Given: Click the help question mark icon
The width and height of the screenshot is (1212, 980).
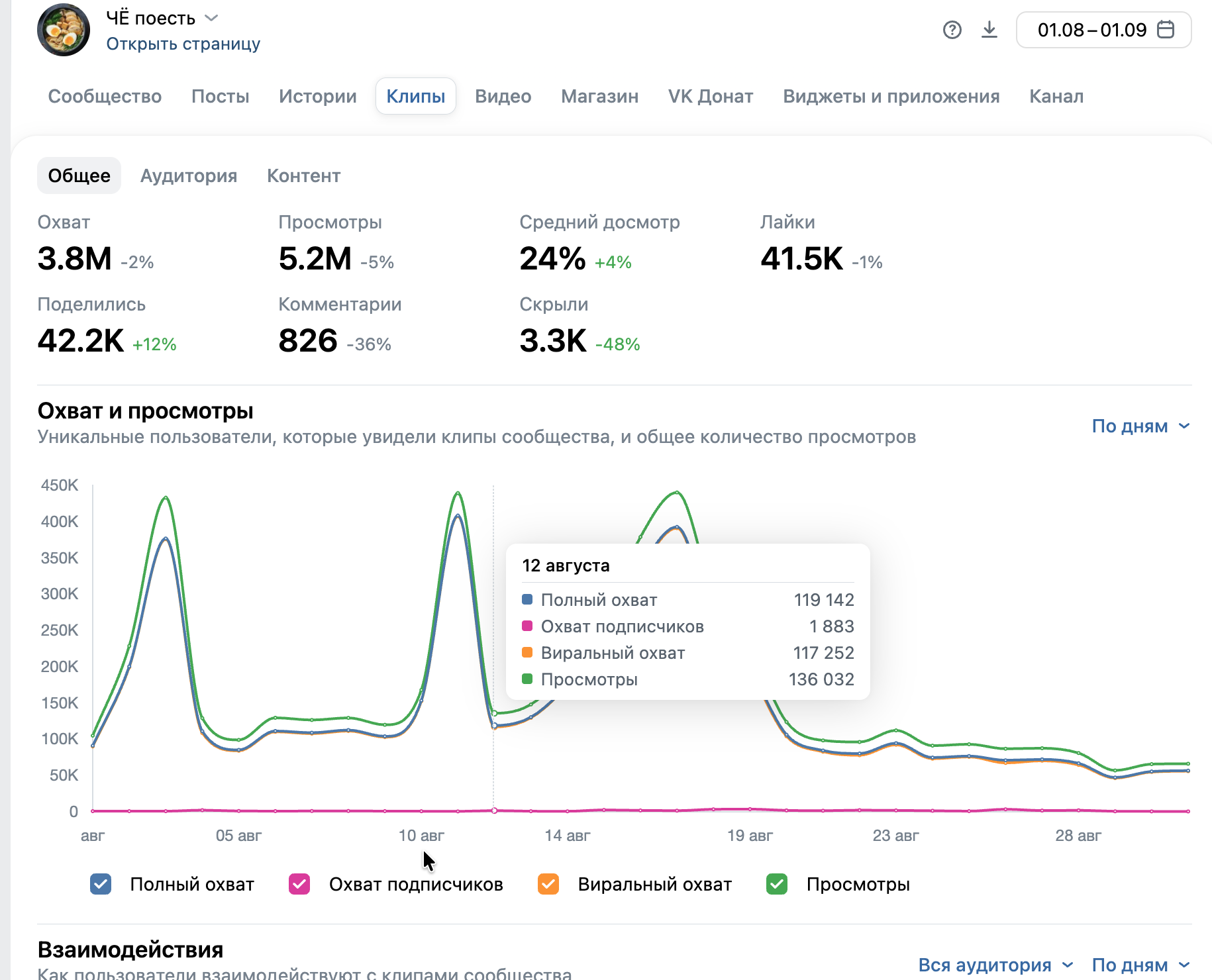Looking at the screenshot, I should (x=952, y=30).
